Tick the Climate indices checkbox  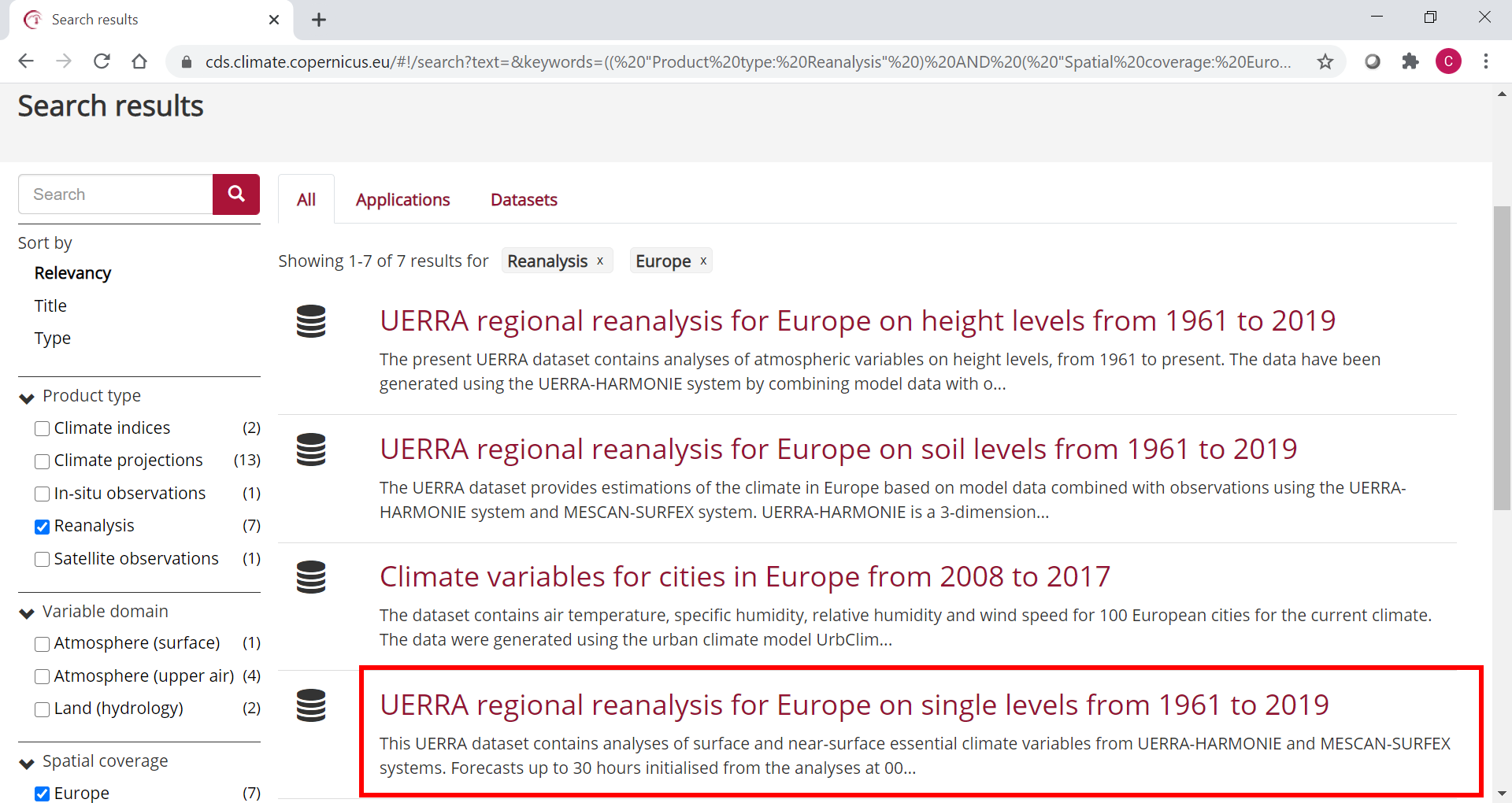(43, 429)
